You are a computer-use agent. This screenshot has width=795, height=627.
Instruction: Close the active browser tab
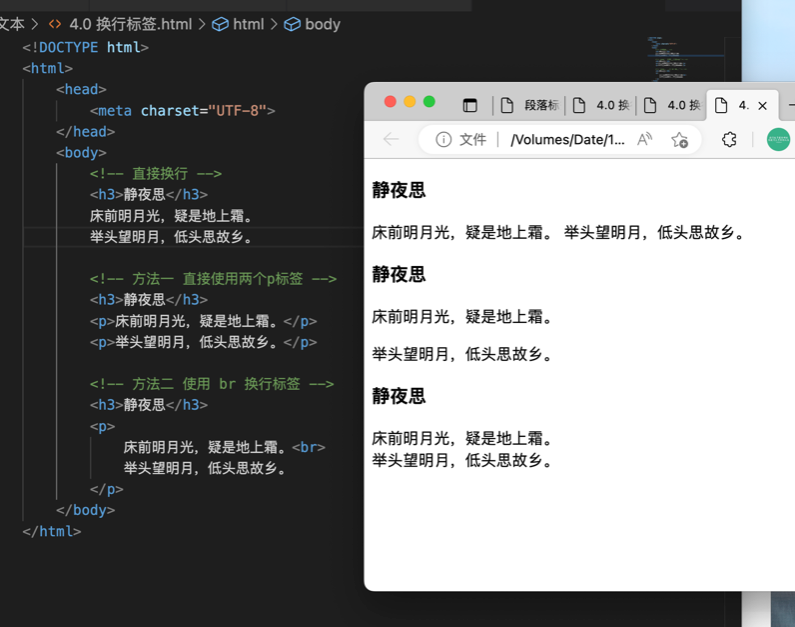pos(762,105)
